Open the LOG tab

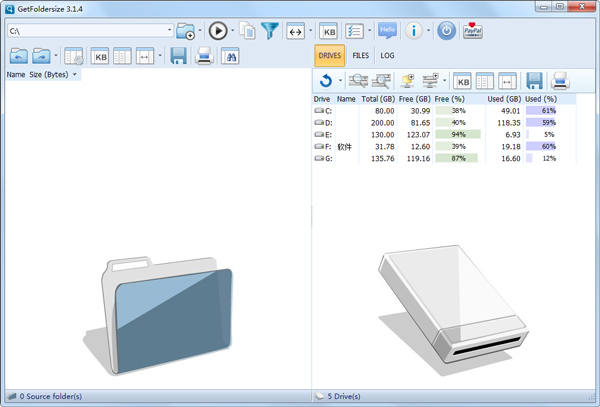(387, 56)
